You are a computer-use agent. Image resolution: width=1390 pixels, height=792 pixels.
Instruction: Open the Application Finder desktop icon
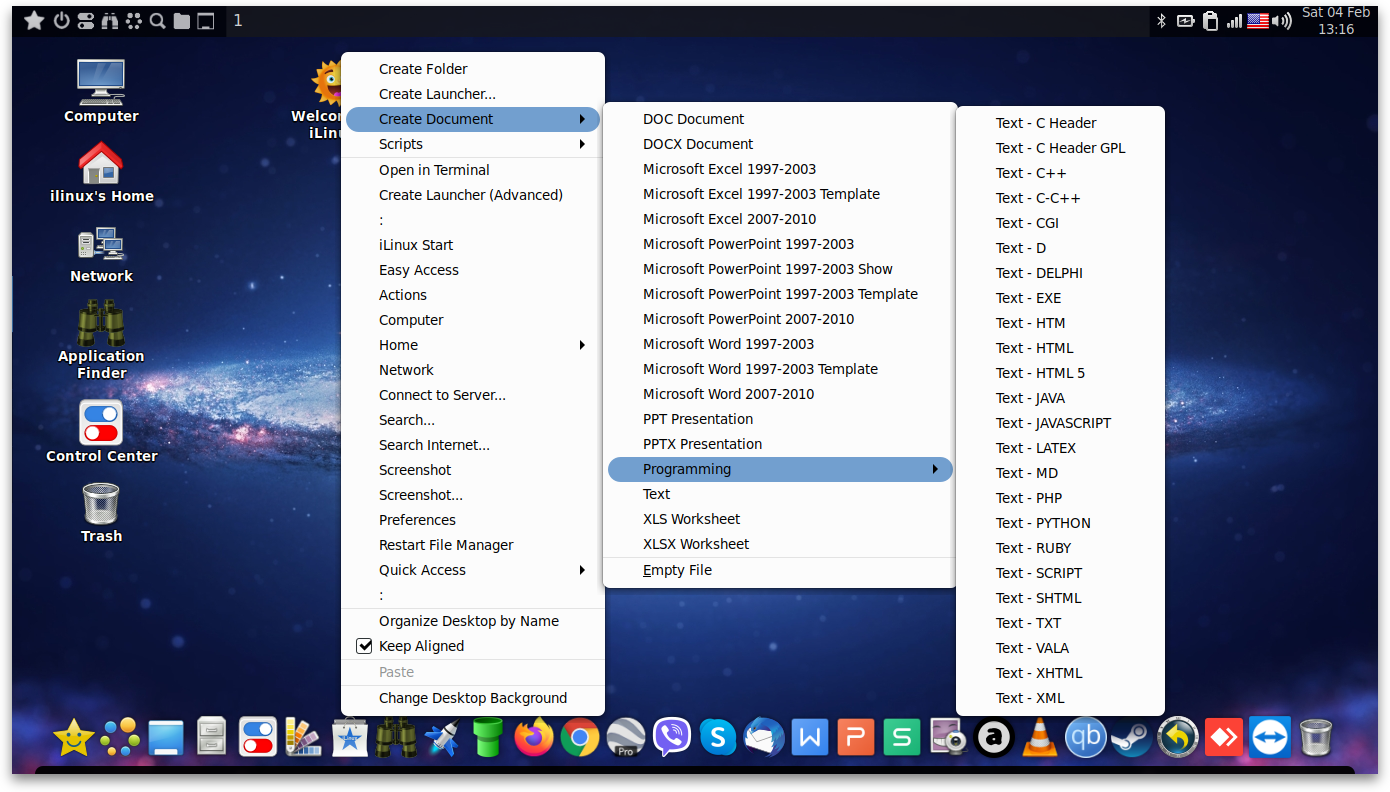[x=101, y=340]
